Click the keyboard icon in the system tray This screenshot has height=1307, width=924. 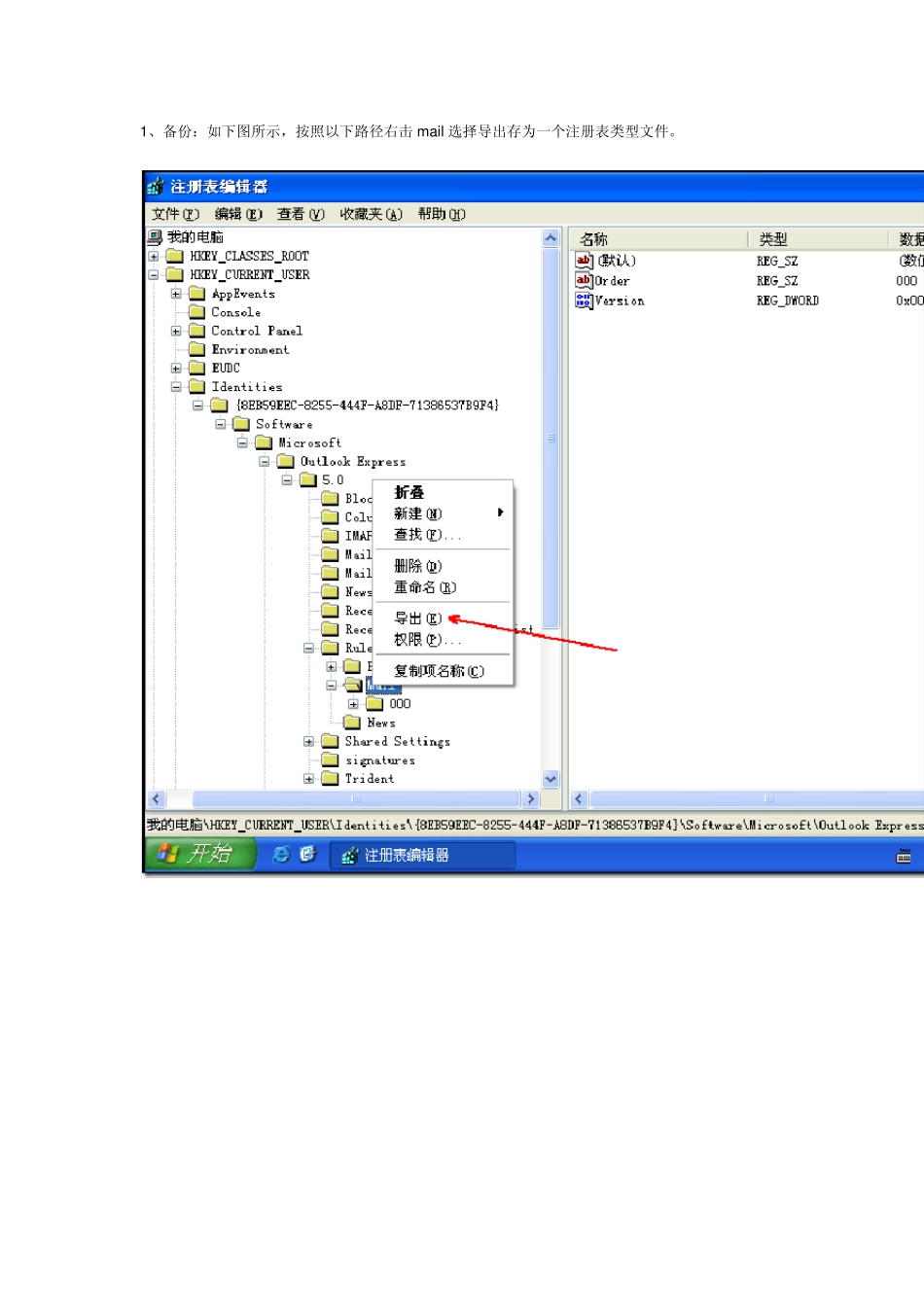(904, 856)
